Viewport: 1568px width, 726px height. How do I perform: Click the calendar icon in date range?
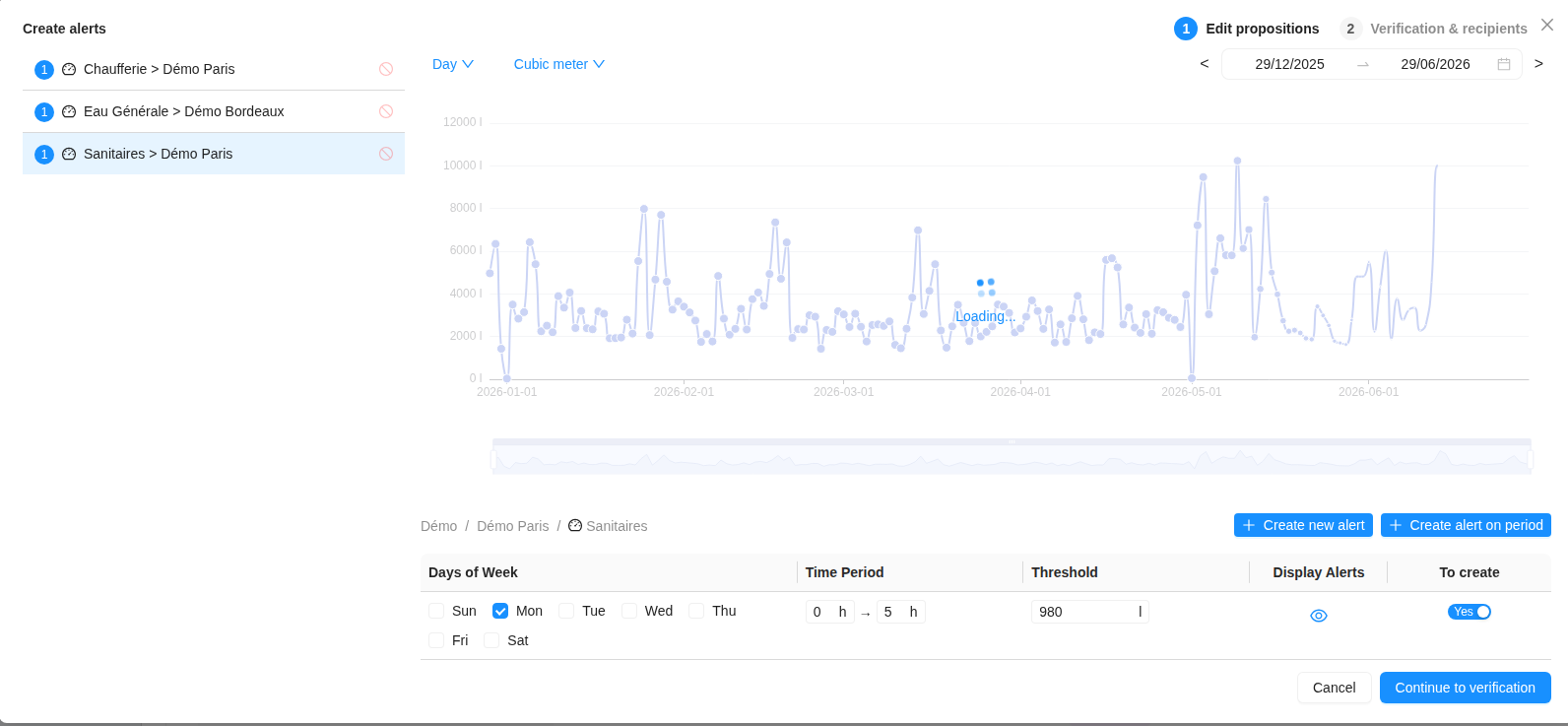click(x=1504, y=64)
